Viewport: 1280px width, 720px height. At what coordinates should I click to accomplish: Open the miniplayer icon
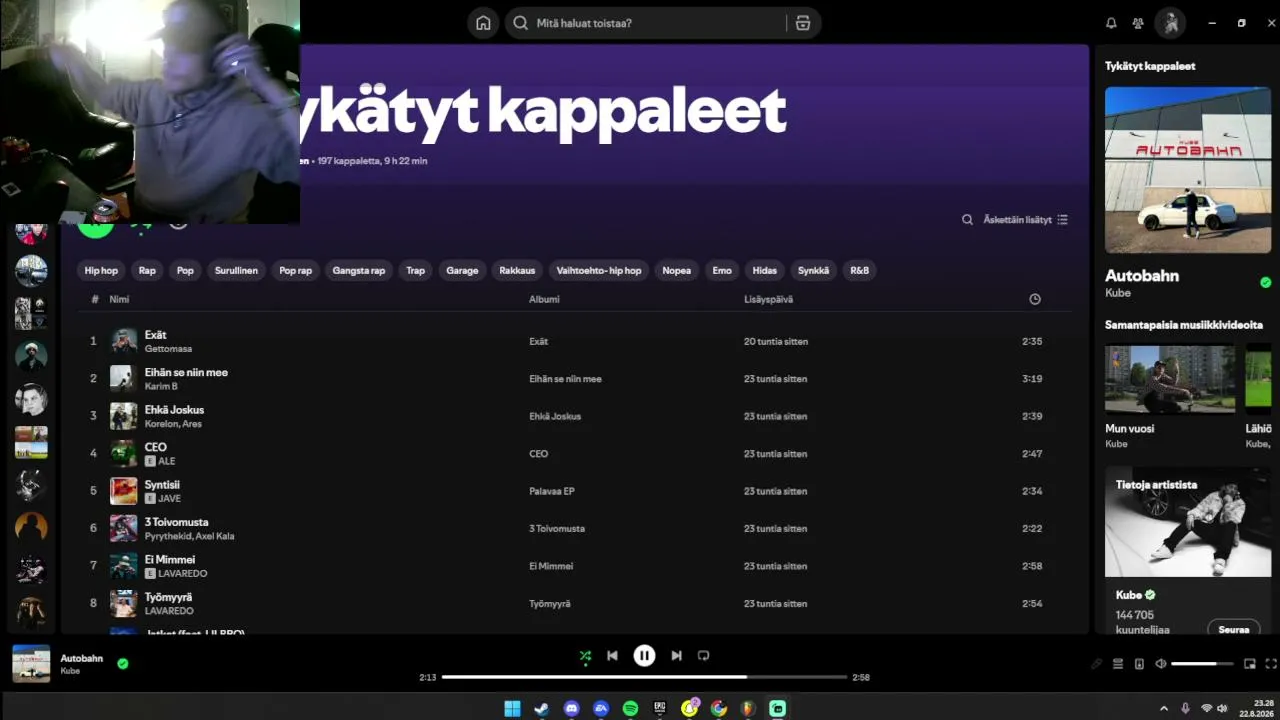tap(1250, 664)
